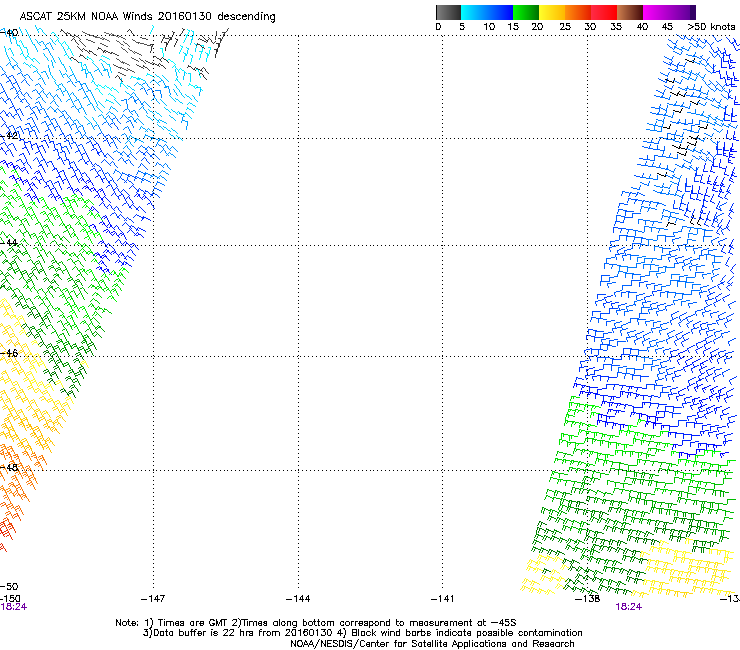The width and height of the screenshot is (740, 650).
Task: Click the '25' value under color scale
Action: (x=565, y=27)
